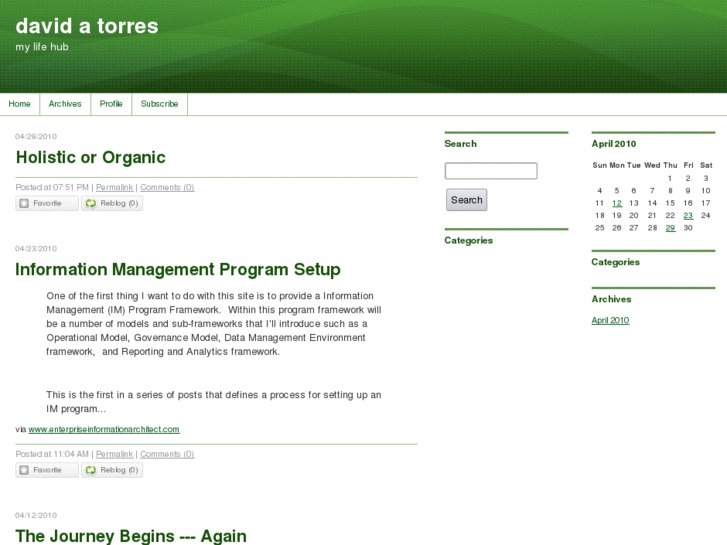Open Permalink for the 11:04 AM post
This screenshot has width=727, height=545.
click(x=115, y=454)
